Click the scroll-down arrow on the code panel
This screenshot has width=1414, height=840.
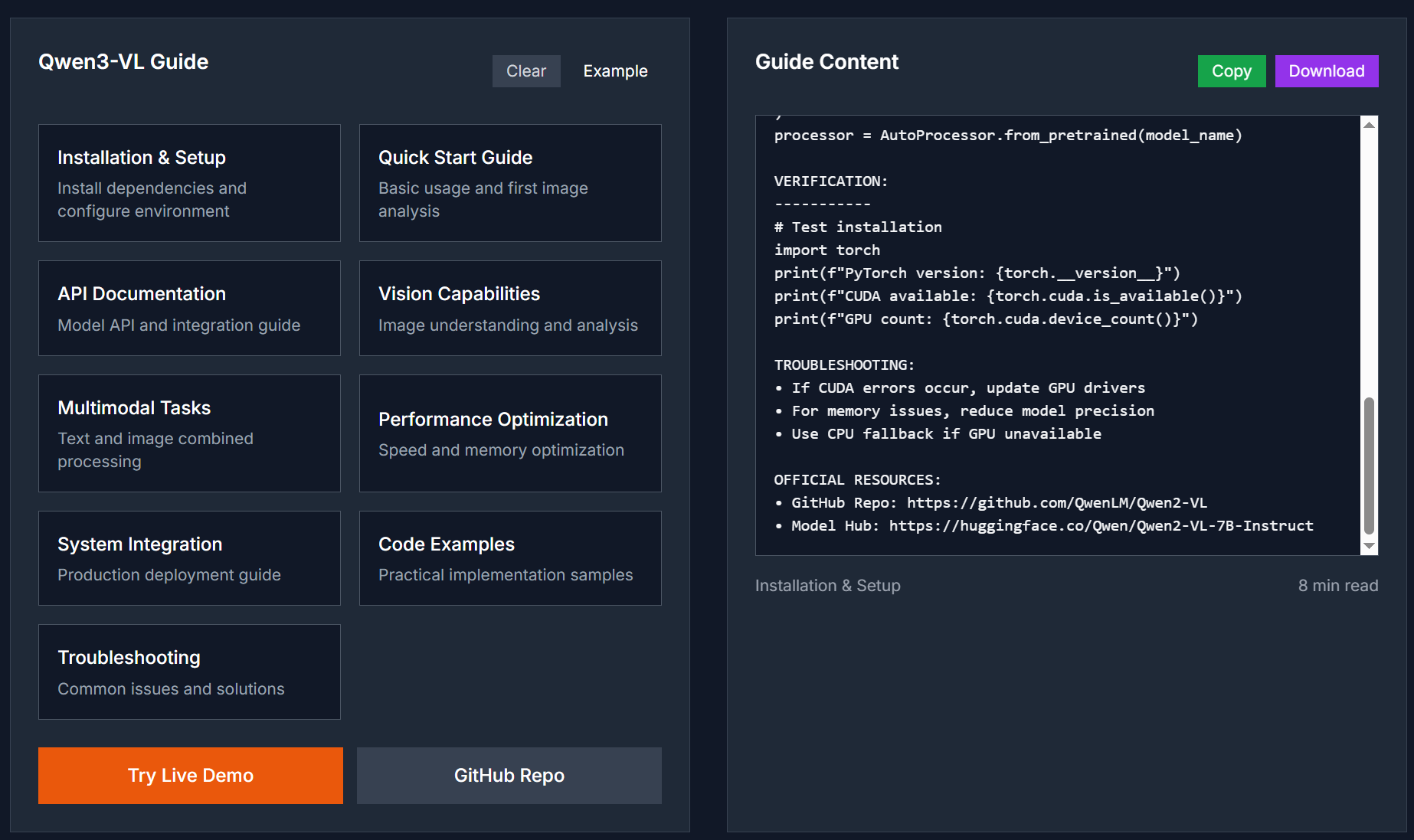1368,546
